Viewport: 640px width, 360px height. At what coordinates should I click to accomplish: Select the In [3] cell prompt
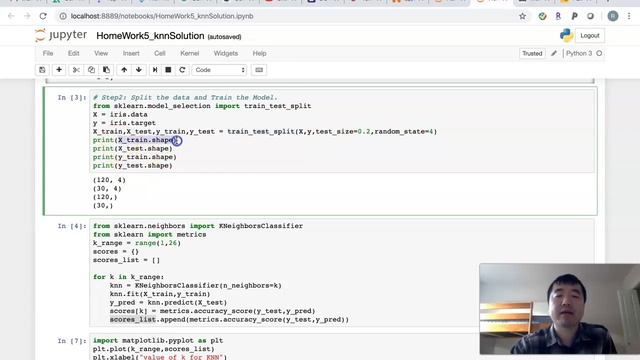72,98
